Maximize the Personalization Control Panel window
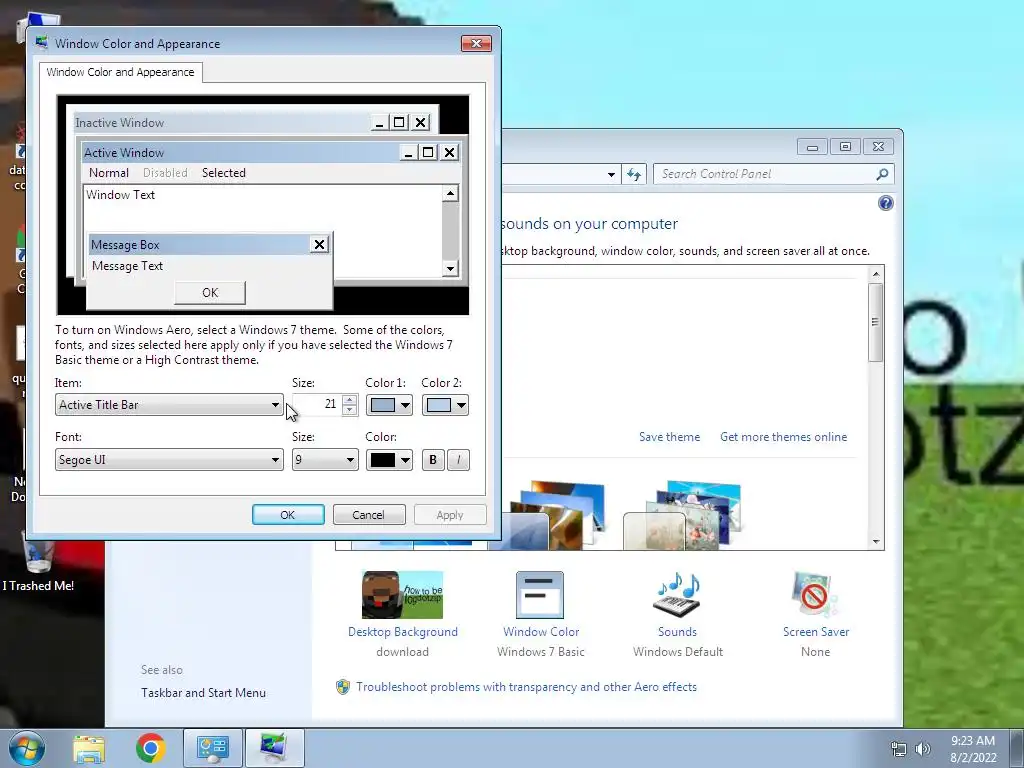 click(x=845, y=146)
